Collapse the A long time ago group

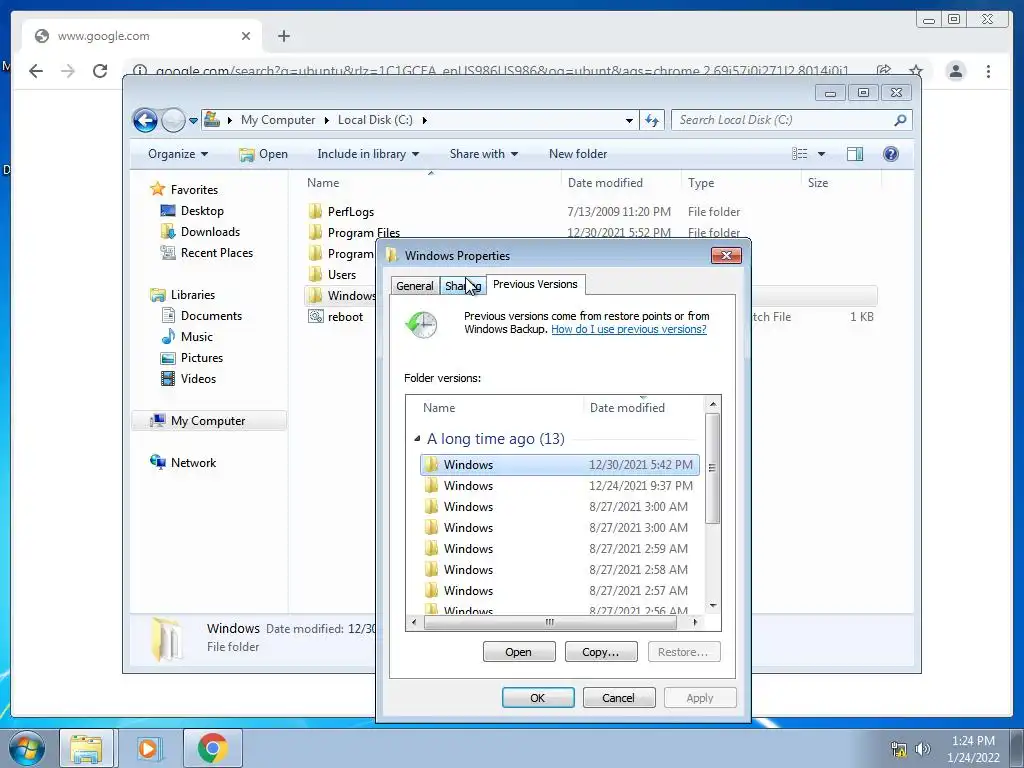click(x=417, y=439)
